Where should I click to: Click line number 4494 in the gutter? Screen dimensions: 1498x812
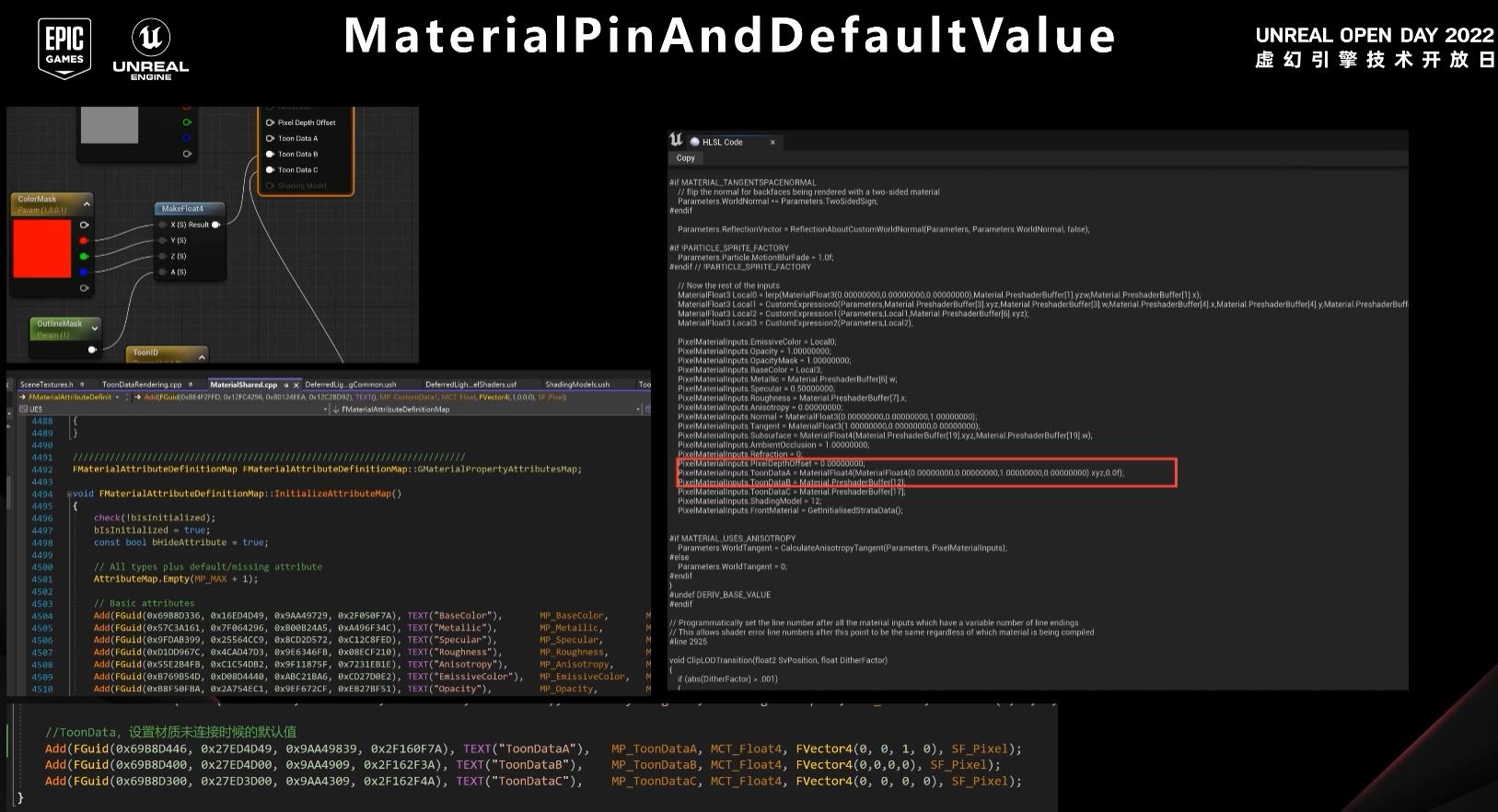click(x=42, y=494)
